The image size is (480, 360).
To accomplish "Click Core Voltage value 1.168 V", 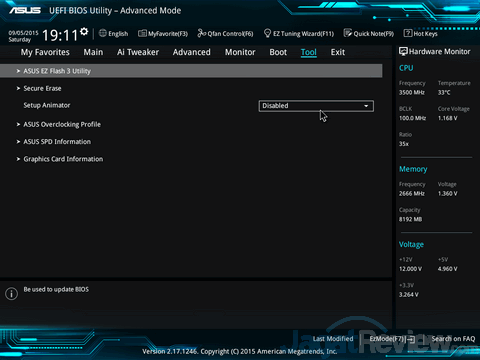I will 448,118.
